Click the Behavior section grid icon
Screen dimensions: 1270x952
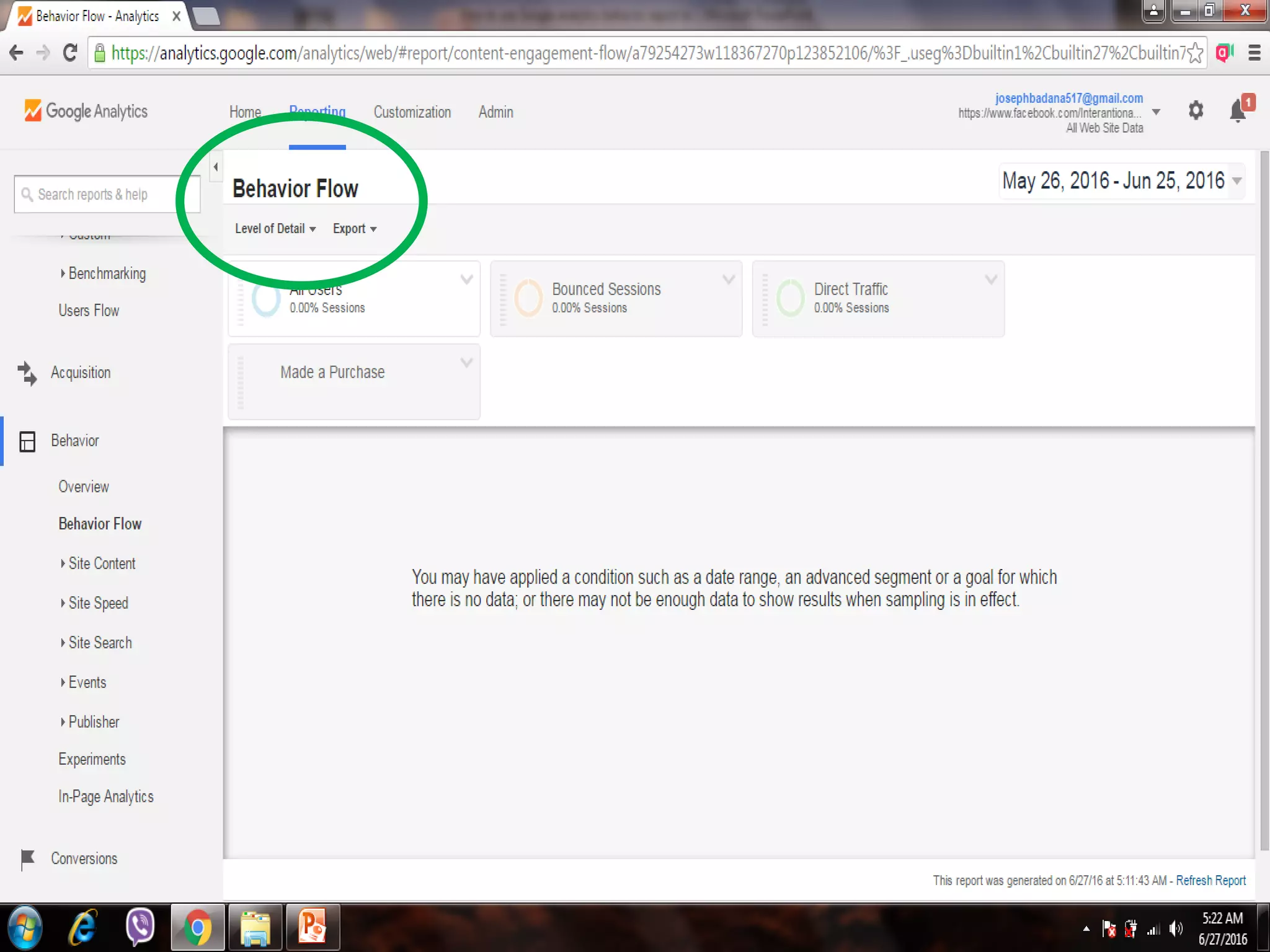pos(27,441)
